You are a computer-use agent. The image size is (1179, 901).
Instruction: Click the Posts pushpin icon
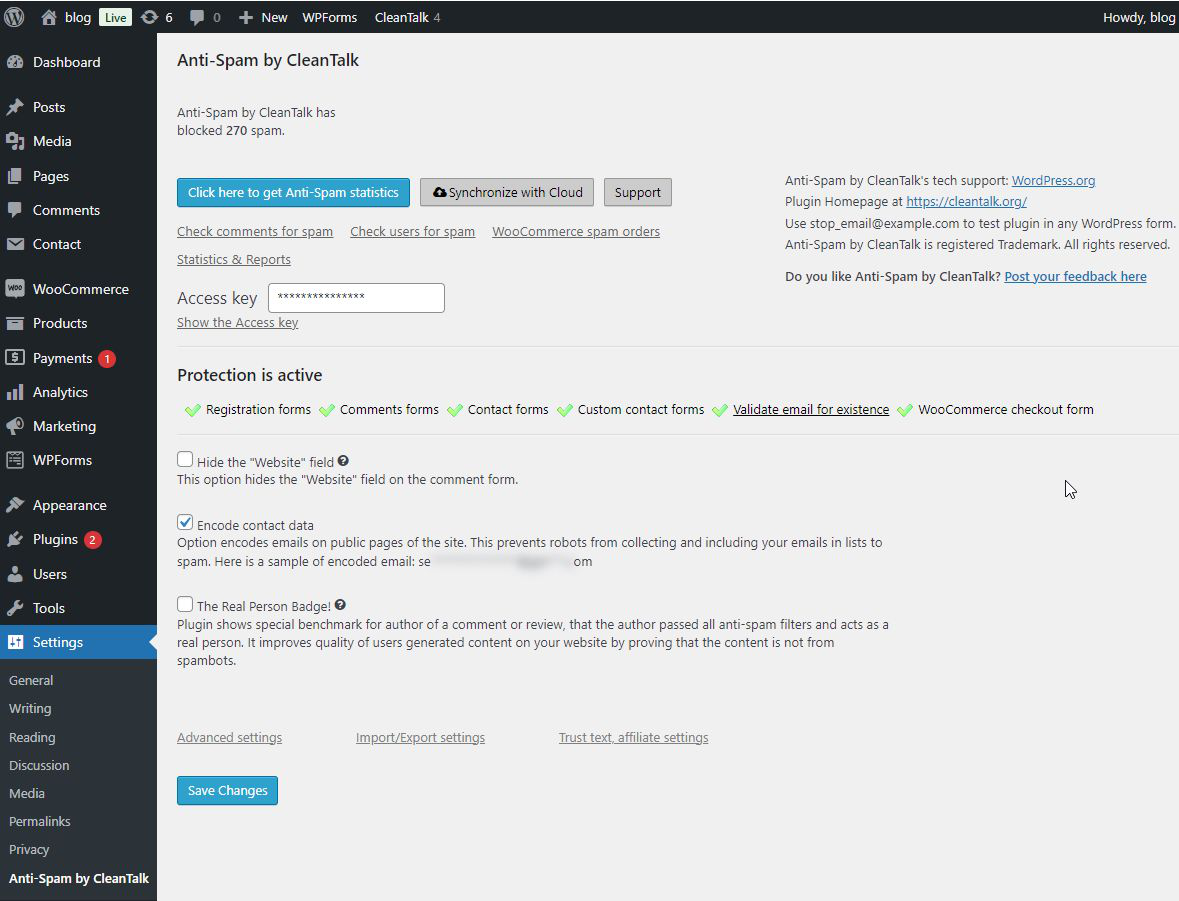coord(15,108)
